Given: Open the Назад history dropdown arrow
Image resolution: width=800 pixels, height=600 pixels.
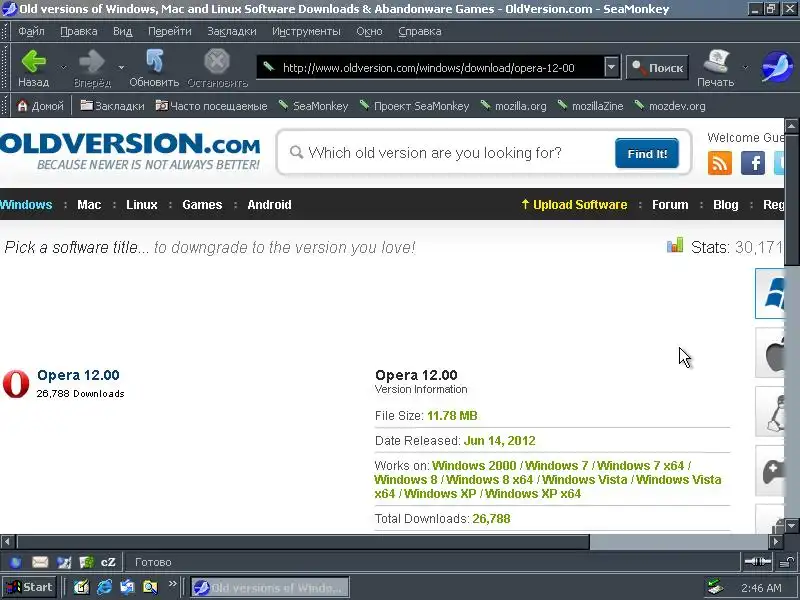Looking at the screenshot, I should [63, 67].
